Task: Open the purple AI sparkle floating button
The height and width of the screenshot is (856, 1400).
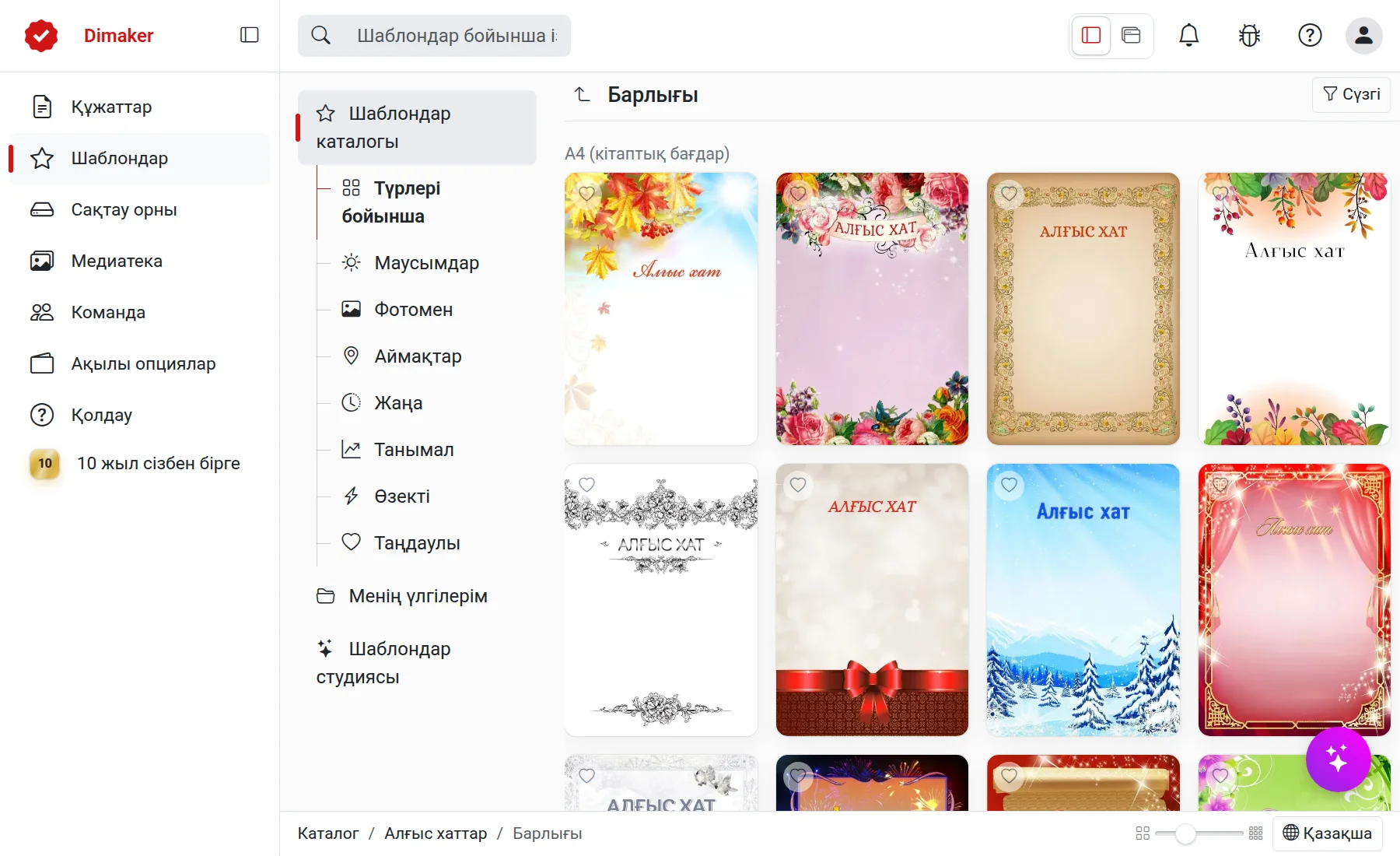Action: tap(1338, 759)
